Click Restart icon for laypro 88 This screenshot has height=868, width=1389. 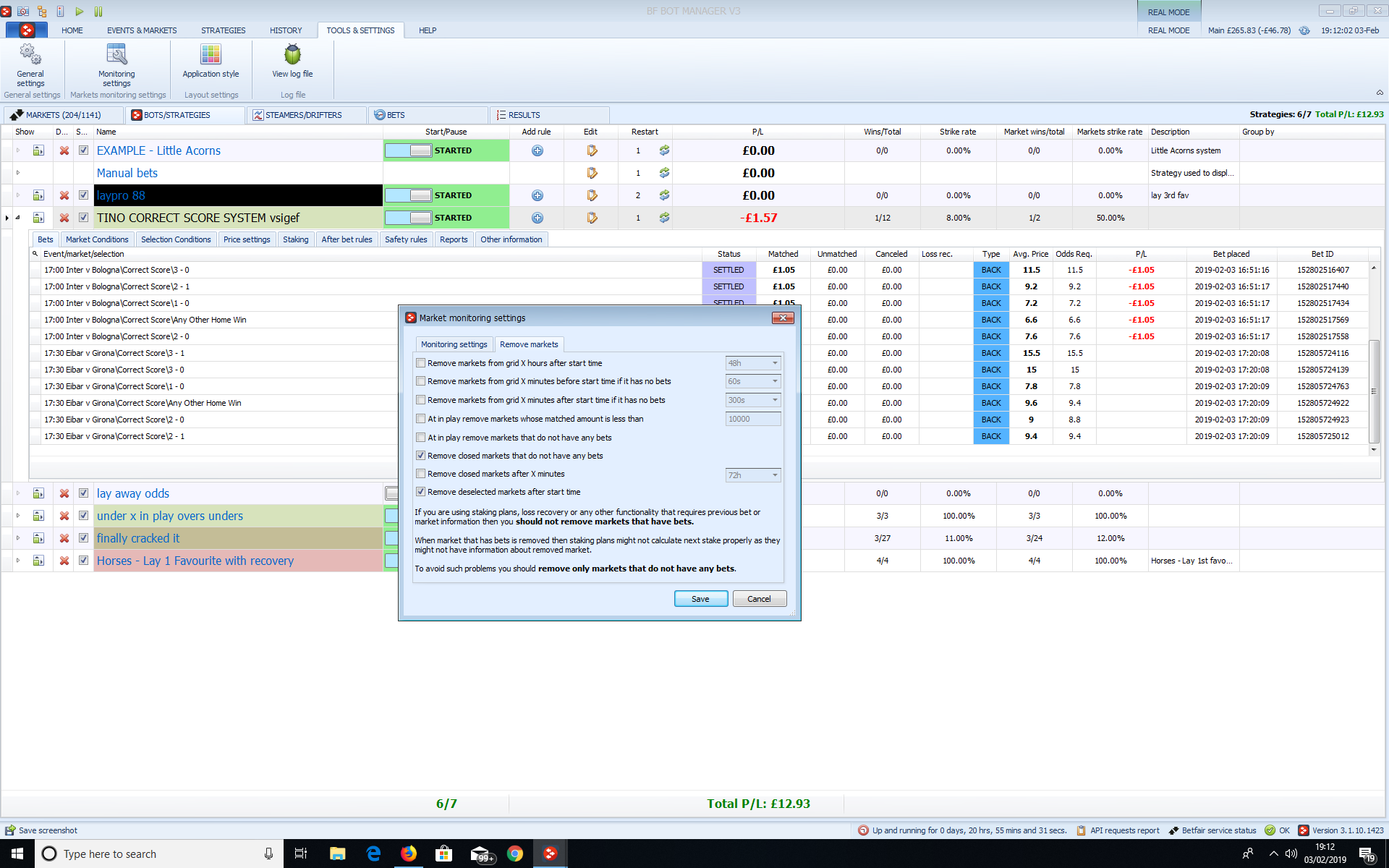coord(664,195)
